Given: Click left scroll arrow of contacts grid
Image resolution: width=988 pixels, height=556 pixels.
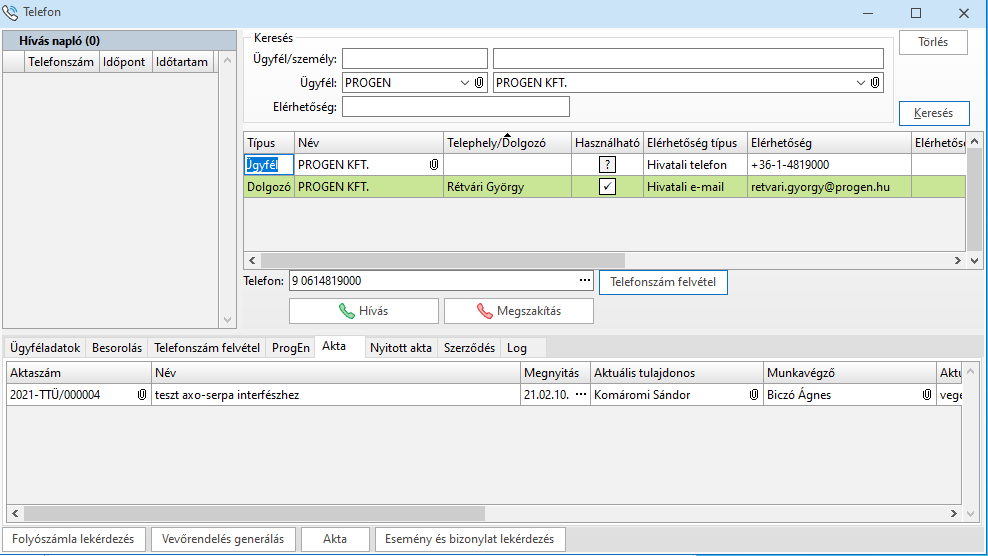Looking at the screenshot, I should [x=252, y=260].
